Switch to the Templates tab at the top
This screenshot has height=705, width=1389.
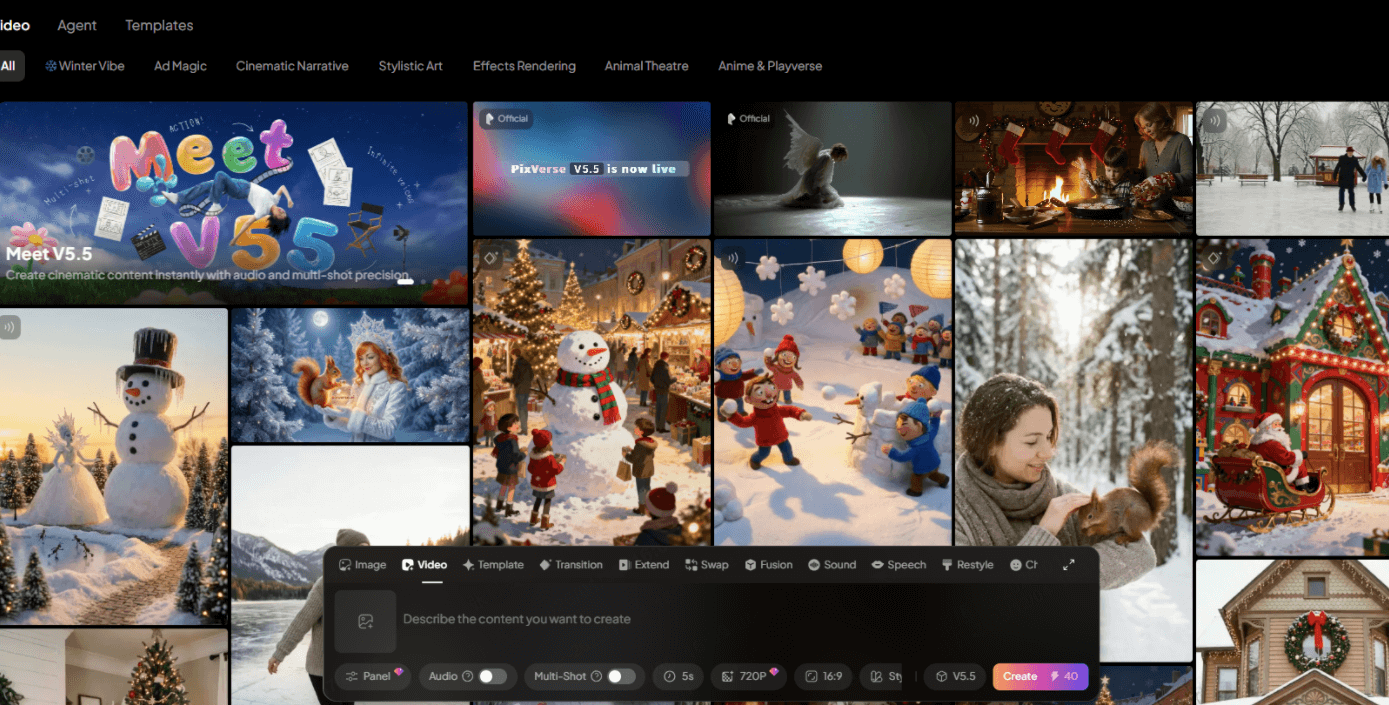[x=159, y=25]
